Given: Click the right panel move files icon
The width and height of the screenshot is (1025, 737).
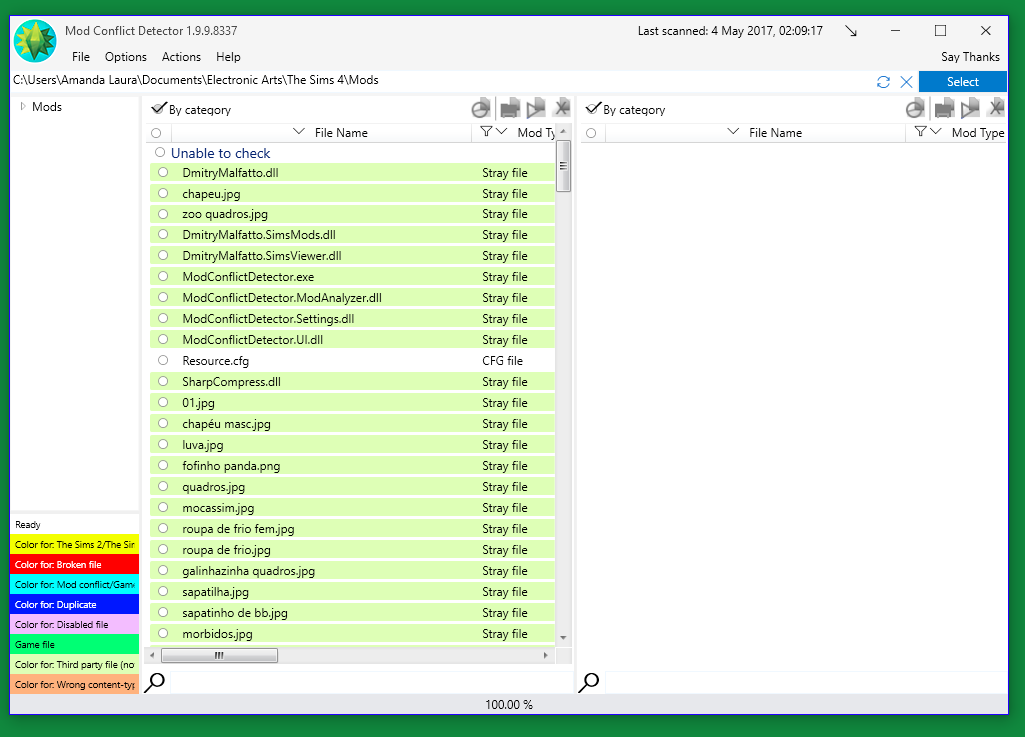Looking at the screenshot, I should coord(944,109).
